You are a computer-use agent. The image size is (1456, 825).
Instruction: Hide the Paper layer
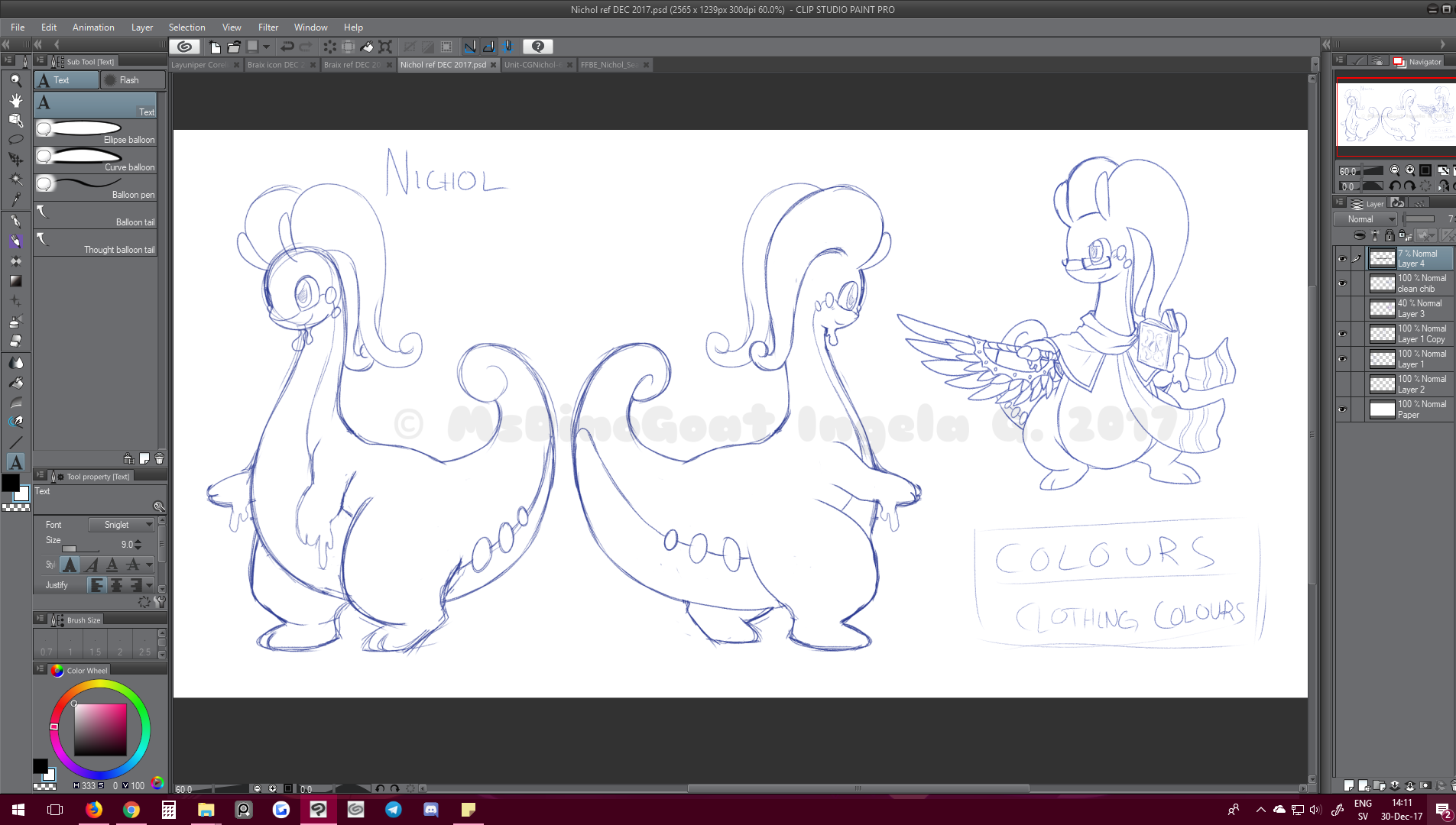(x=1342, y=409)
